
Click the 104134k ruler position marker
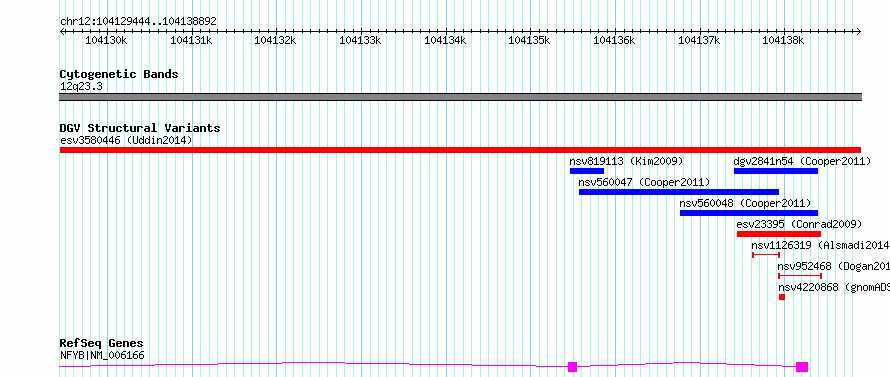coord(446,40)
